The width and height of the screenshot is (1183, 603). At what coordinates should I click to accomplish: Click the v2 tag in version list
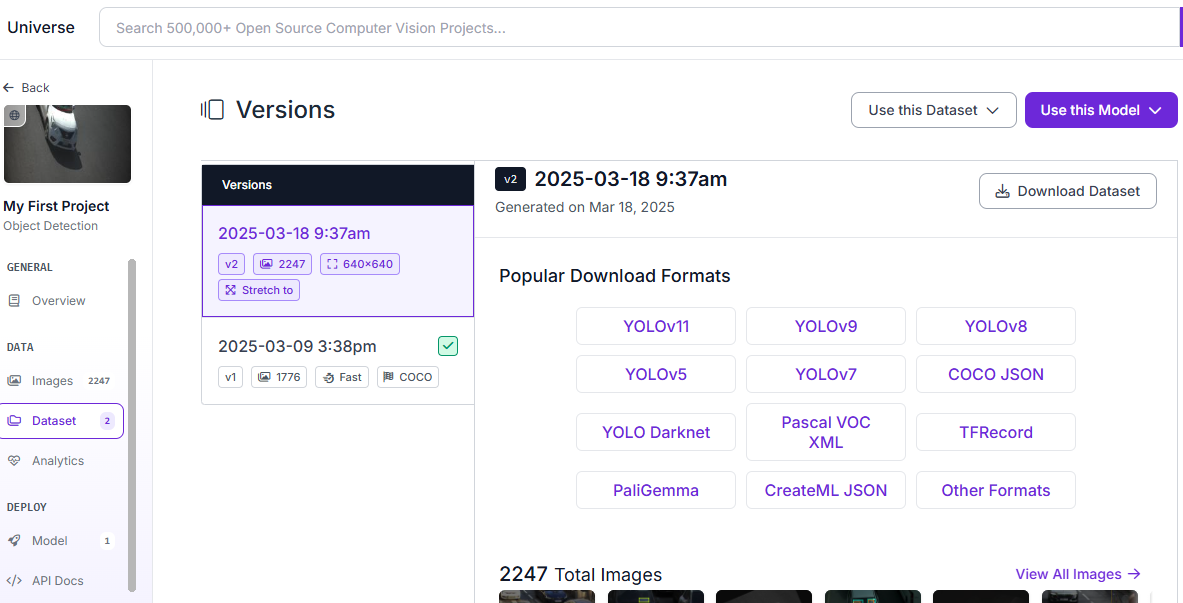click(x=232, y=264)
